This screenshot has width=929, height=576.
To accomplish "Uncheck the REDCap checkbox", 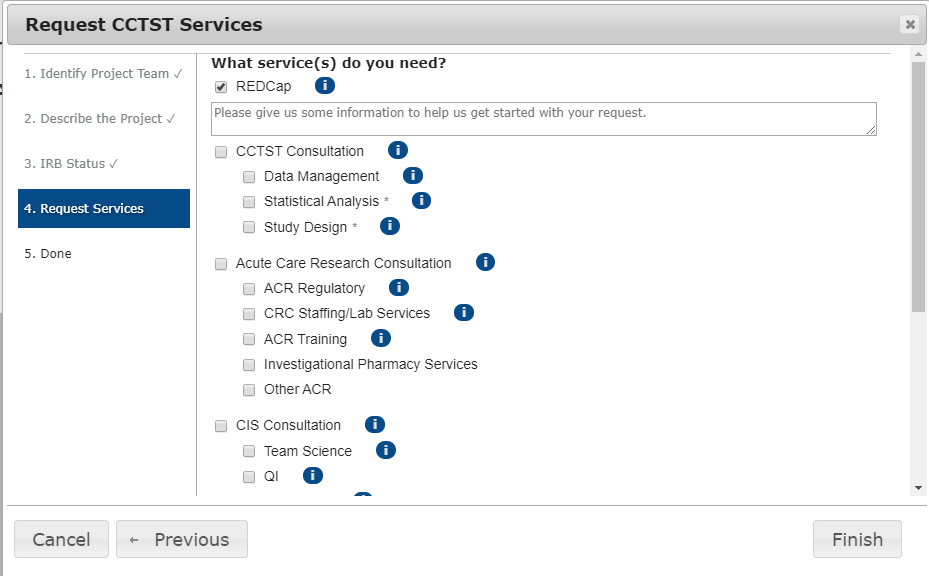I will coord(221,87).
